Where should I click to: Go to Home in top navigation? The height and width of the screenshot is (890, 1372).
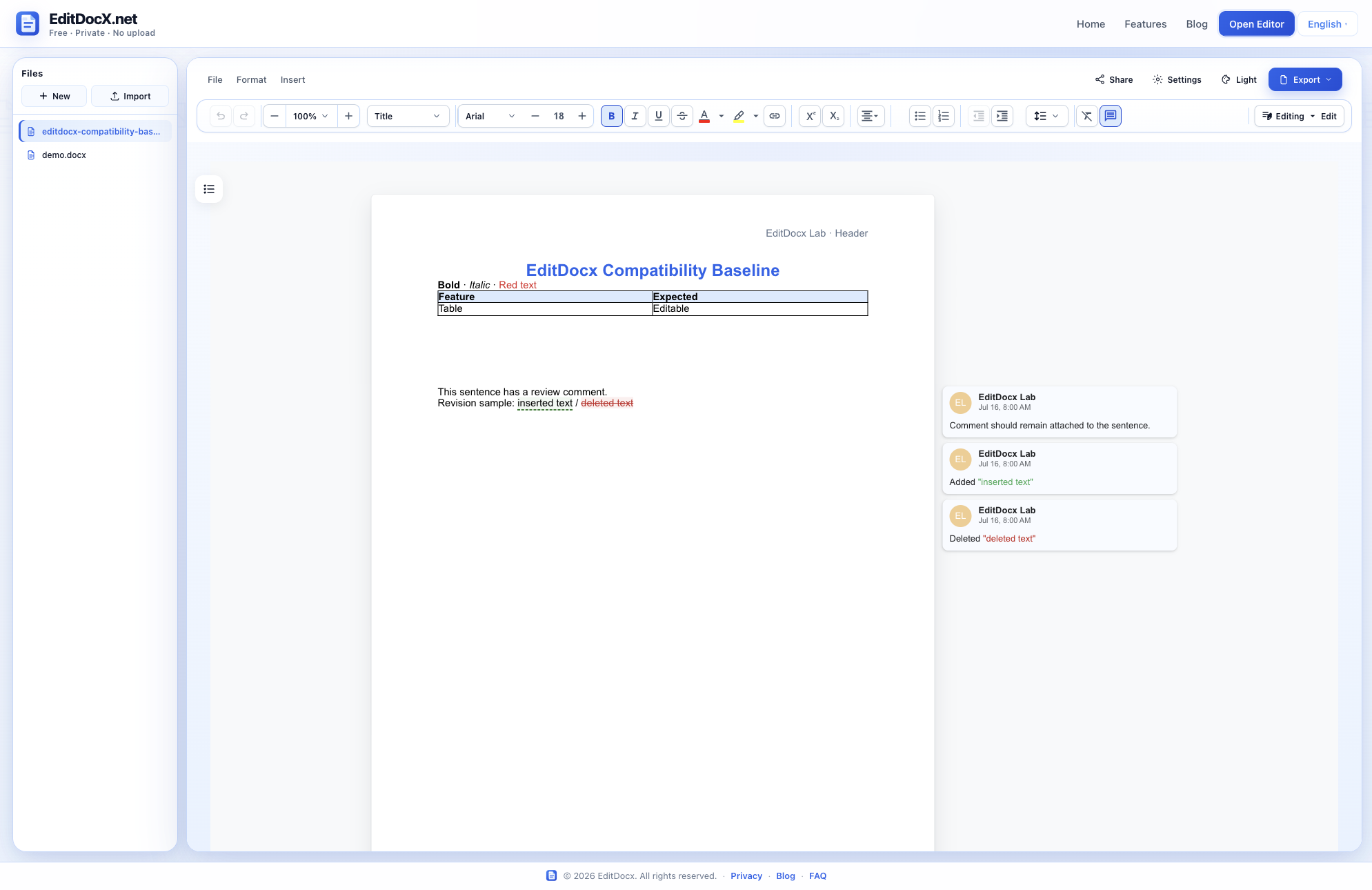tap(1091, 24)
